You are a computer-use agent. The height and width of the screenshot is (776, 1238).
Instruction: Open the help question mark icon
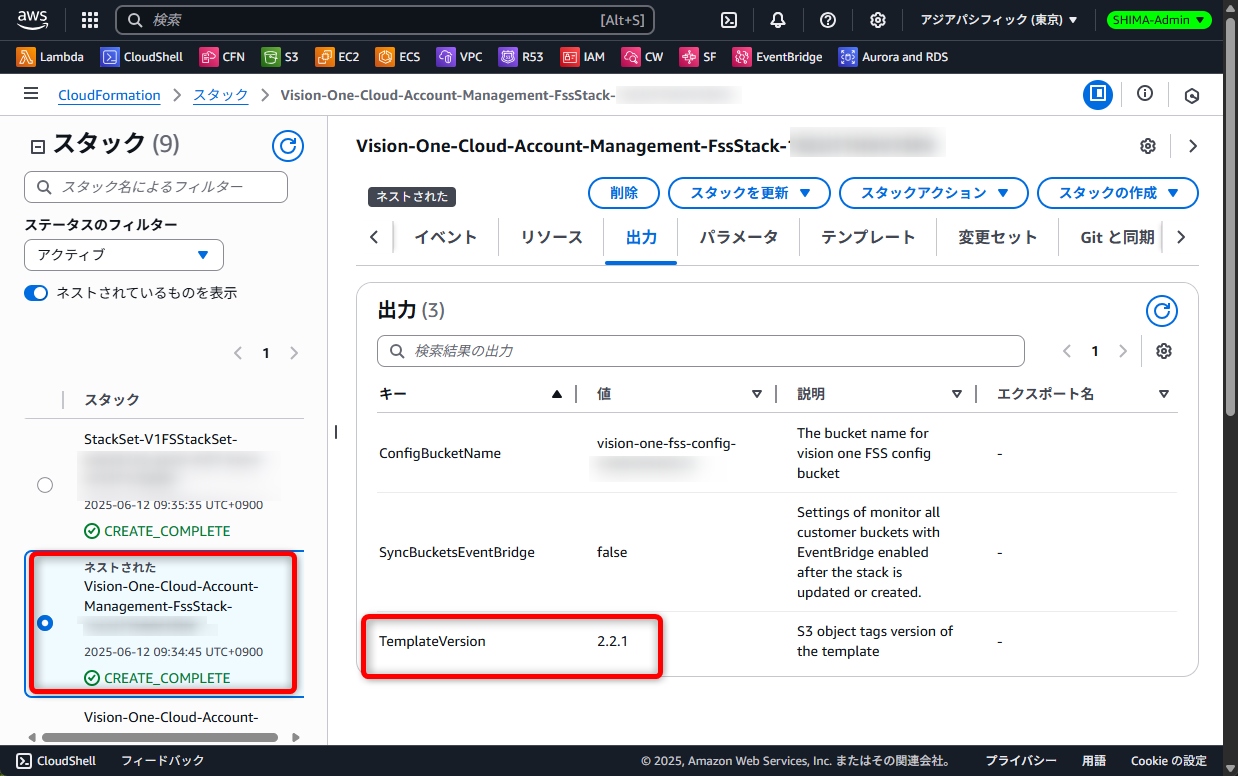pyautogui.click(x=828, y=20)
